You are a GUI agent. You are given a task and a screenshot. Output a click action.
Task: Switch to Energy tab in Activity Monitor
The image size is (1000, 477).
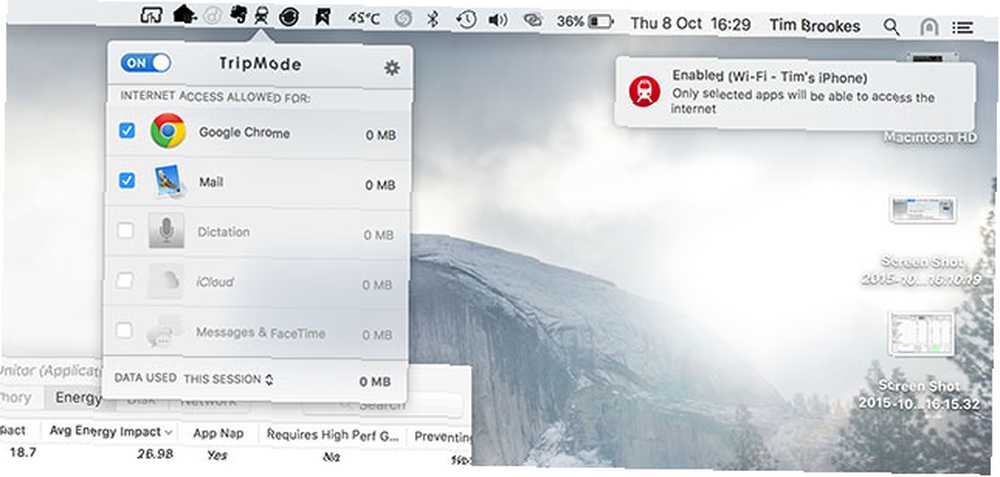click(78, 398)
